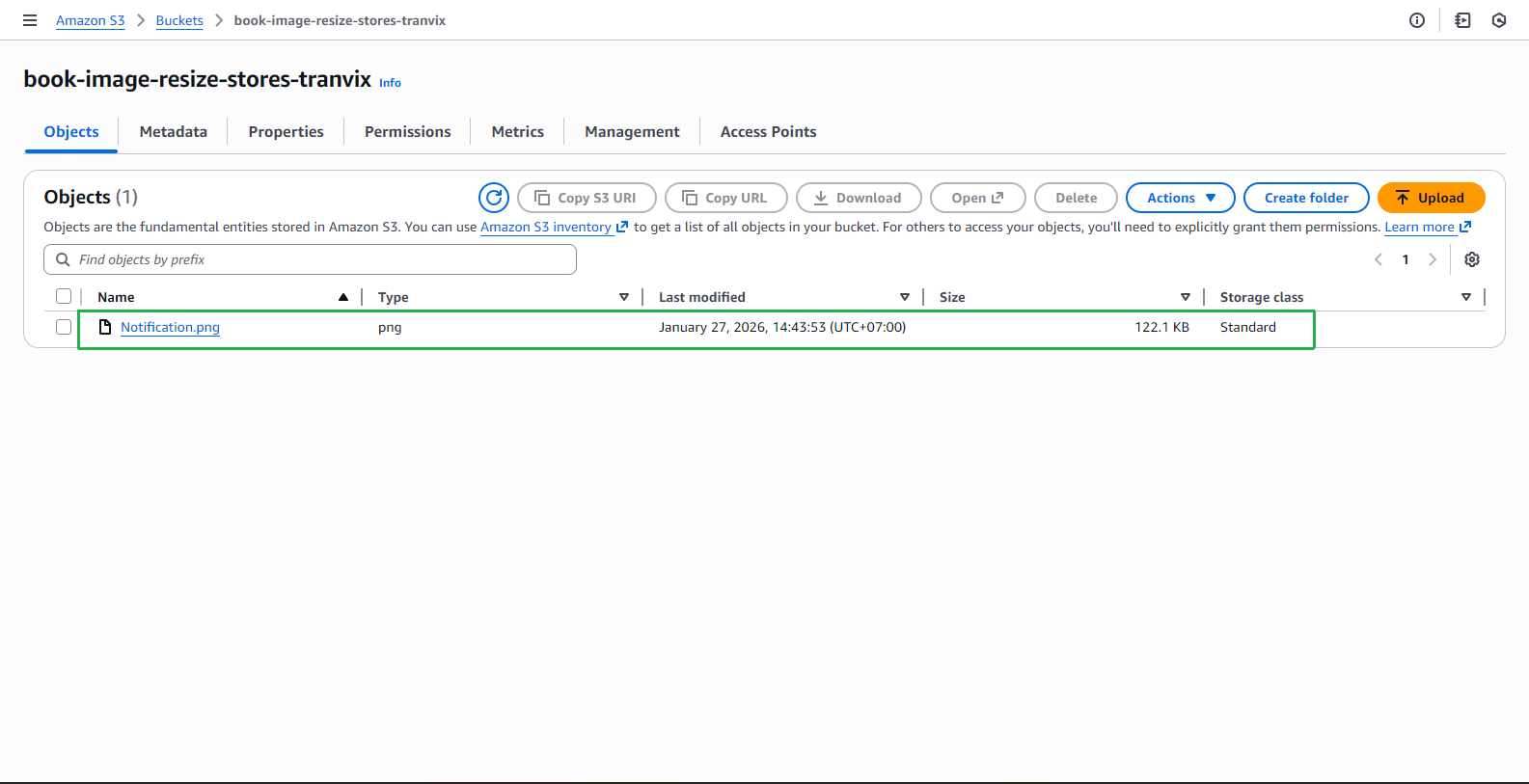
Task: View the Metrics tab
Action: pos(518,132)
